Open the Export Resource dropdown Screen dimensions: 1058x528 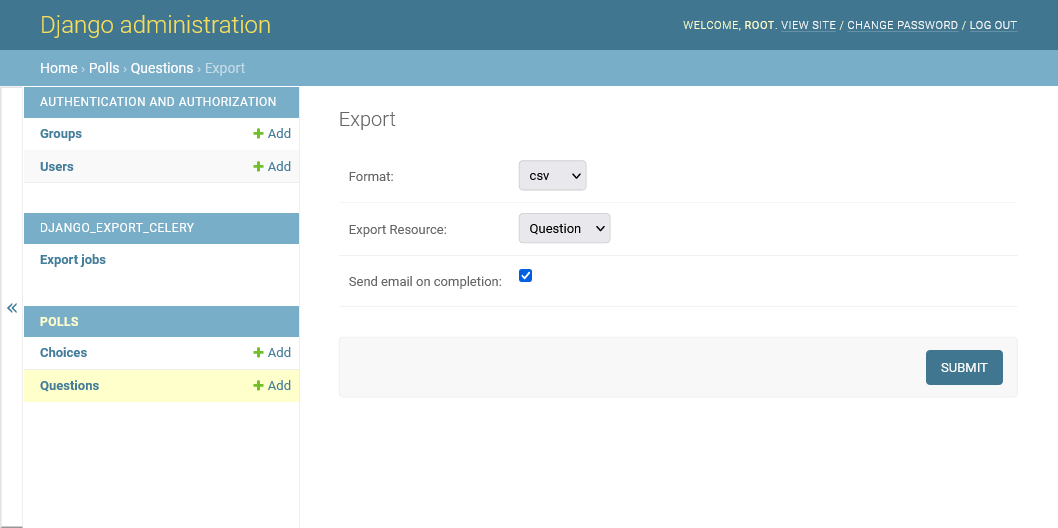pos(565,229)
